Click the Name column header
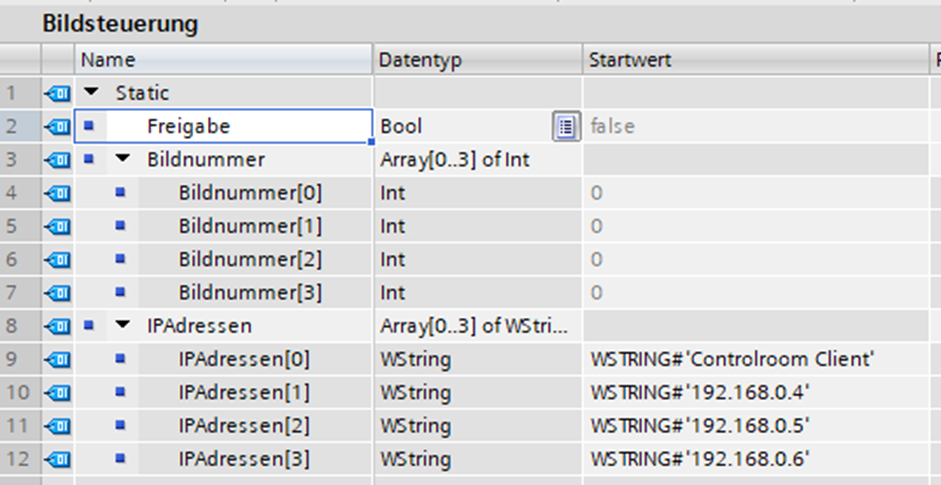Image resolution: width=941 pixels, height=485 pixels. [108, 60]
